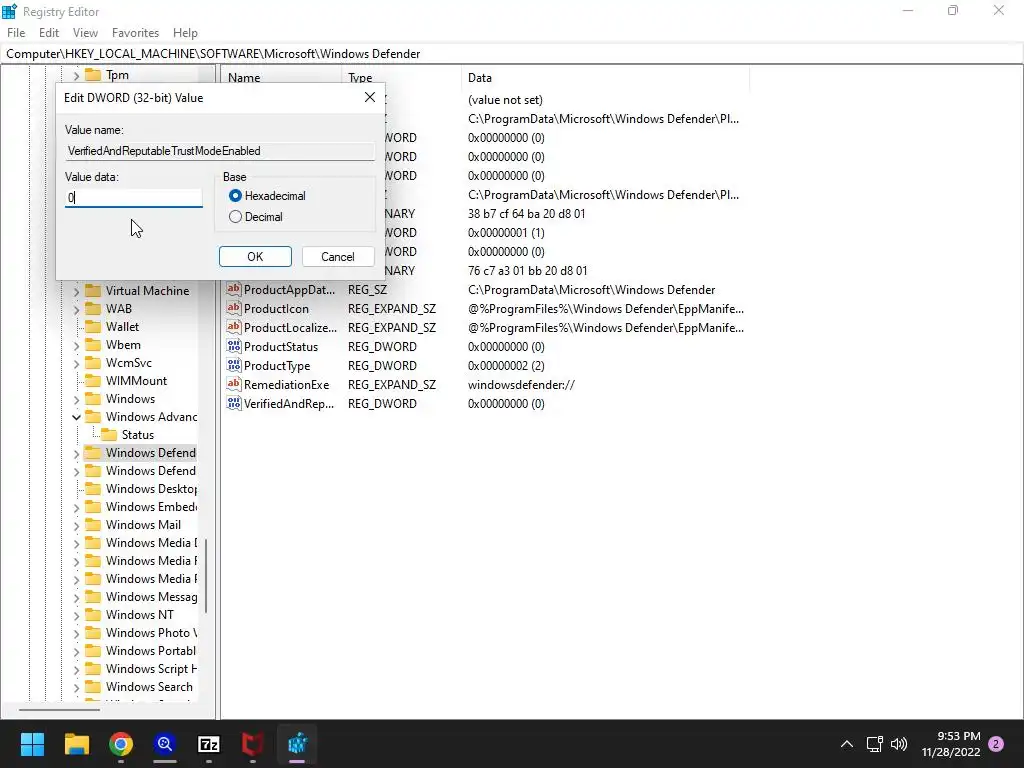The image size is (1024, 768).
Task: Expand the Windows Mail key
Action: (76, 525)
